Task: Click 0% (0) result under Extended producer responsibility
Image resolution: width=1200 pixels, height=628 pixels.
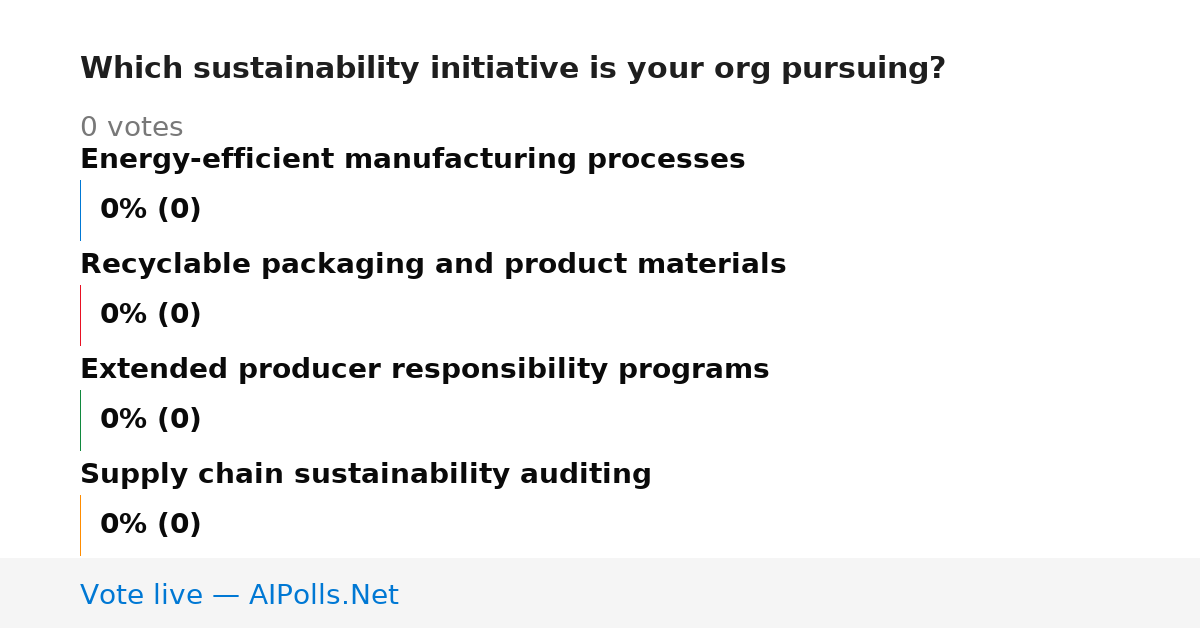Action: click(150, 420)
